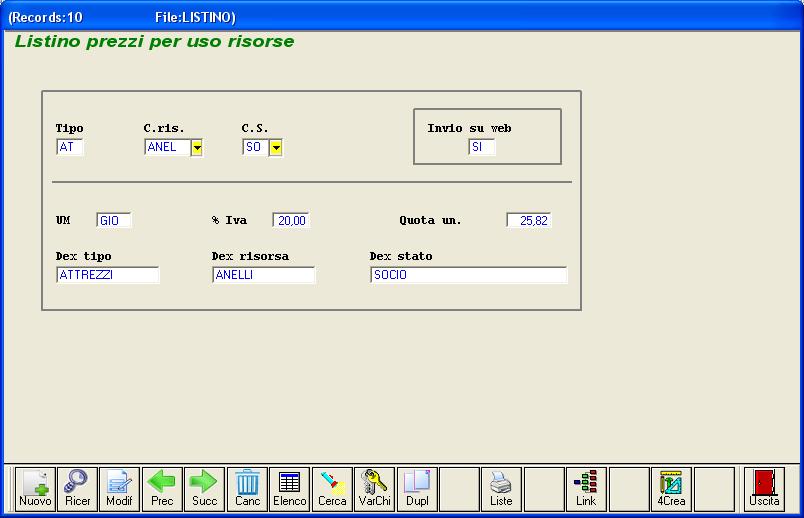Click the 4Crea toolbar icon
This screenshot has height=518, width=804.
[x=671, y=488]
